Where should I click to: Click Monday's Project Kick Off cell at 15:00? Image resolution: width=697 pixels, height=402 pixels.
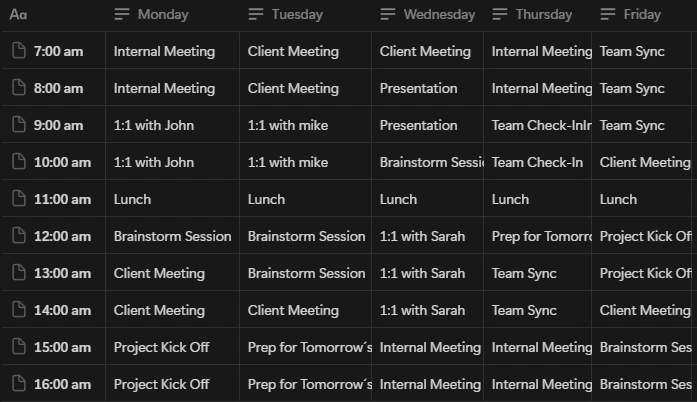coord(172,347)
